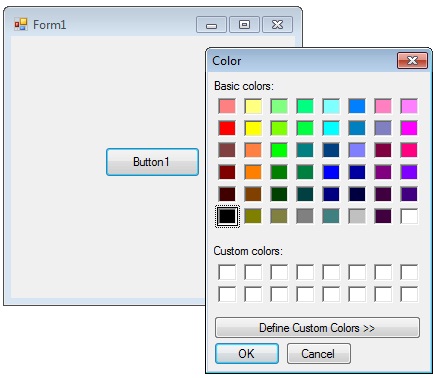
Task: Select the medium gray swatch in bottom row
Action: [x=305, y=216]
